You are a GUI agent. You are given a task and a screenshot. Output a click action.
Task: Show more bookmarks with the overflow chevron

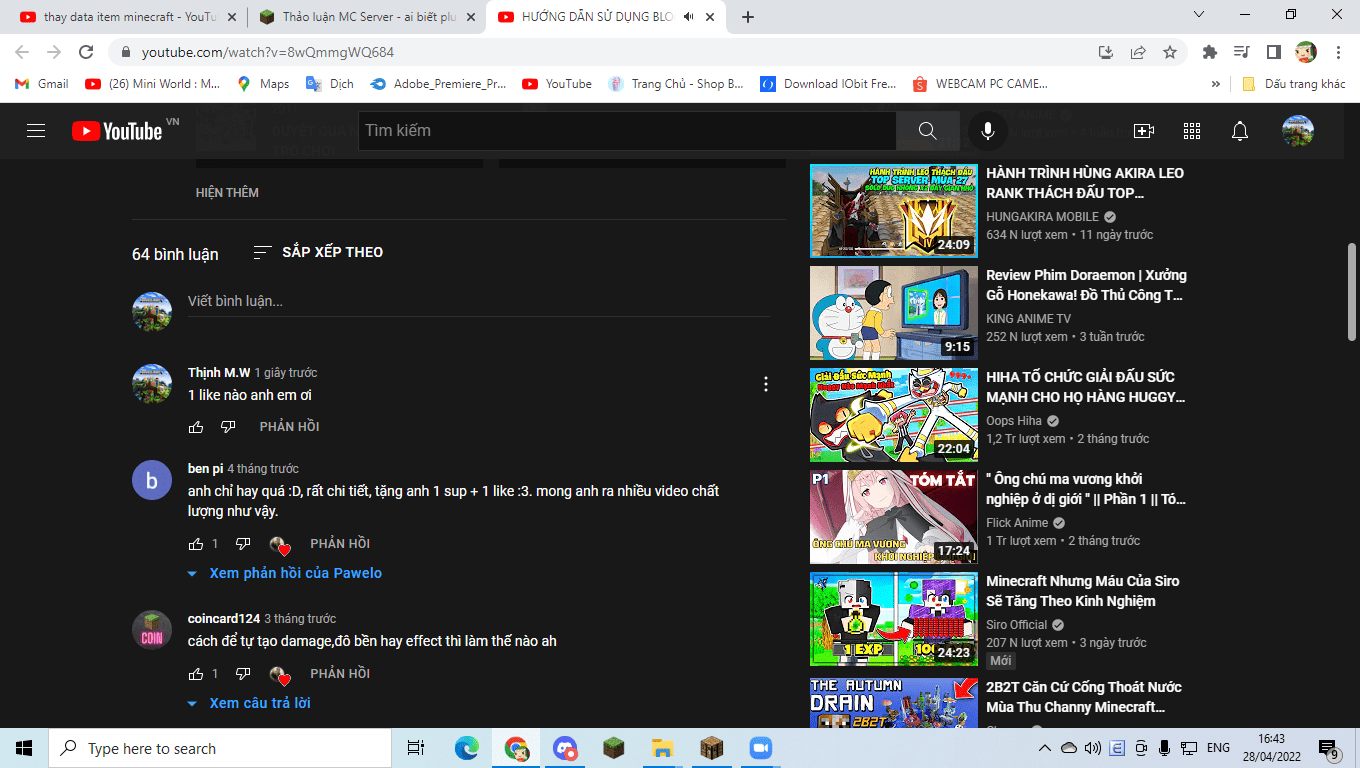[1216, 84]
